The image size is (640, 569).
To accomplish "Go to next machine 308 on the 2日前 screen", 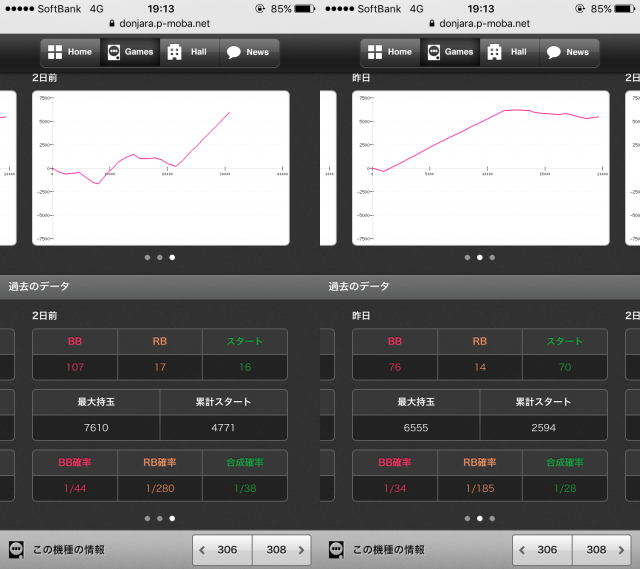I will (282, 550).
